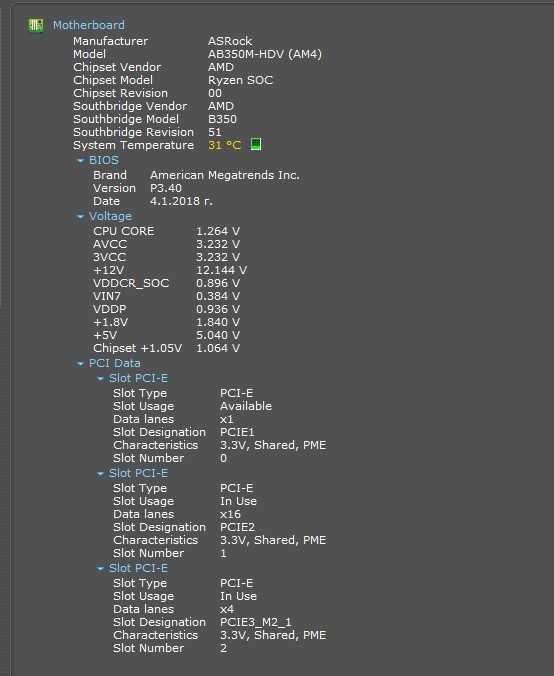The height and width of the screenshot is (676, 554).
Task: Select BIOS version P3.40
Action: (x=166, y=188)
